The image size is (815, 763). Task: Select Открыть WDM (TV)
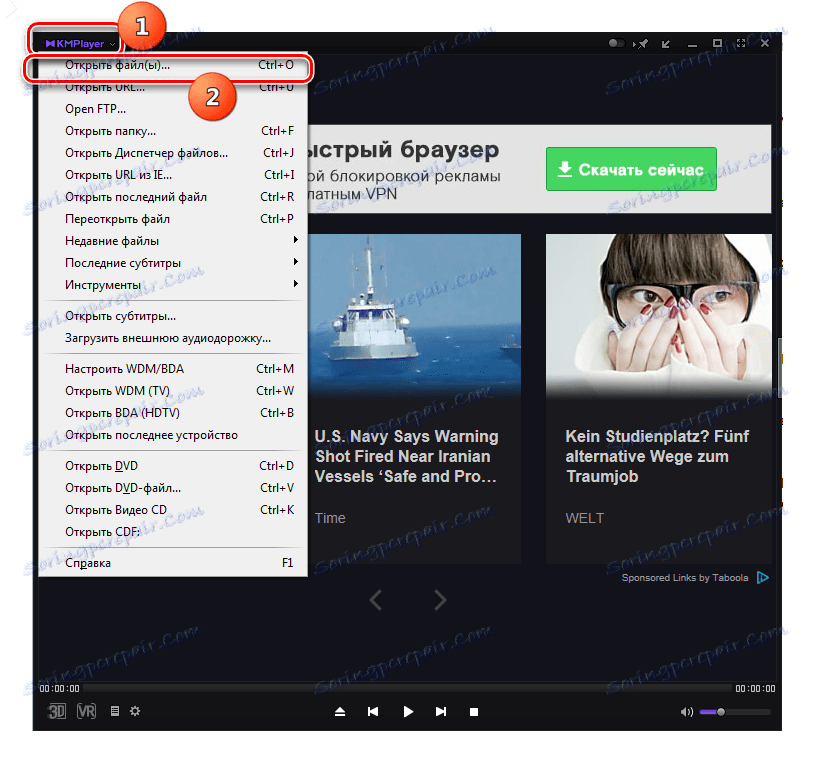173,391
